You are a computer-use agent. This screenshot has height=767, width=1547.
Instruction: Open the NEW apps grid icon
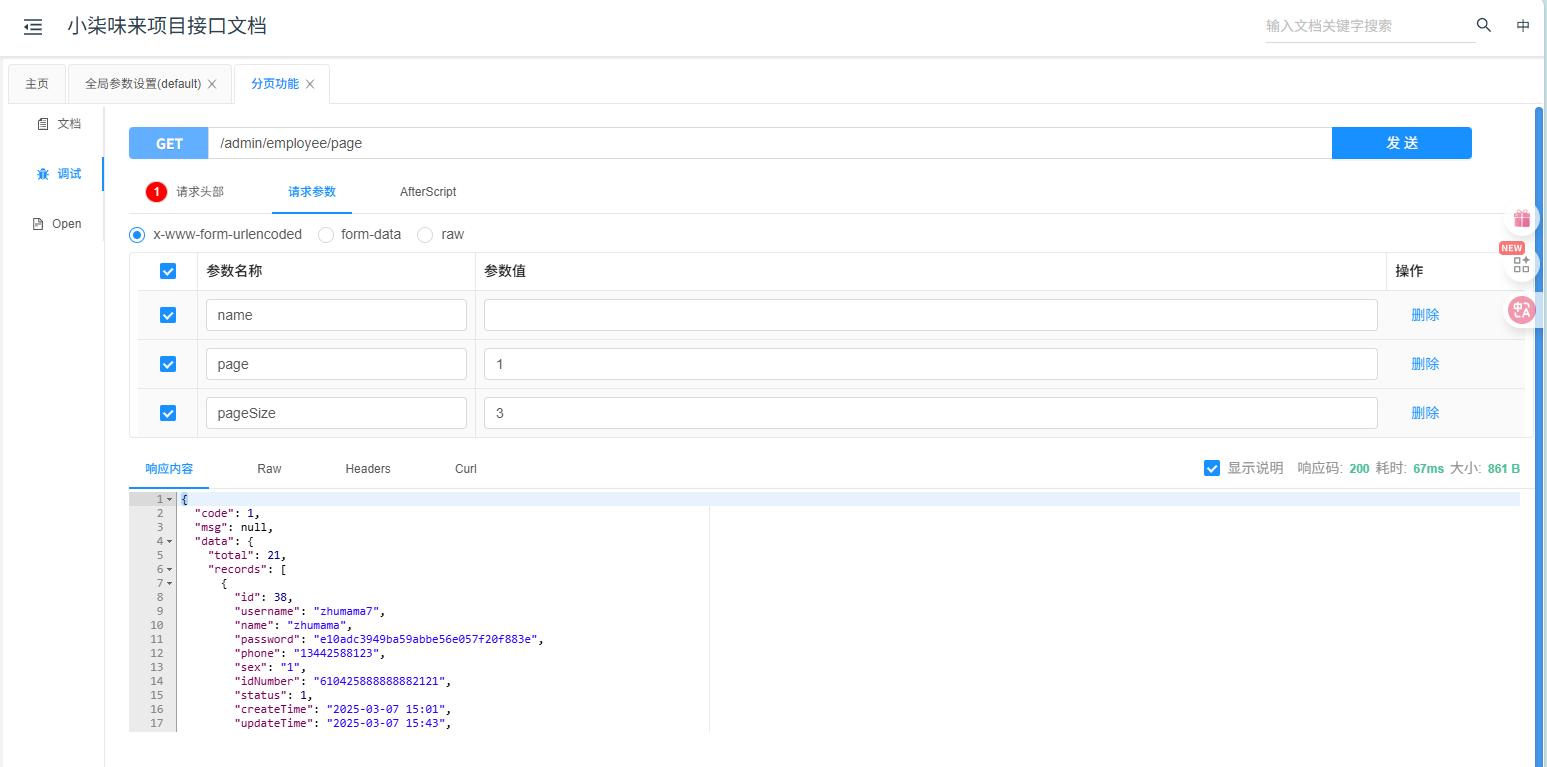(1521, 264)
